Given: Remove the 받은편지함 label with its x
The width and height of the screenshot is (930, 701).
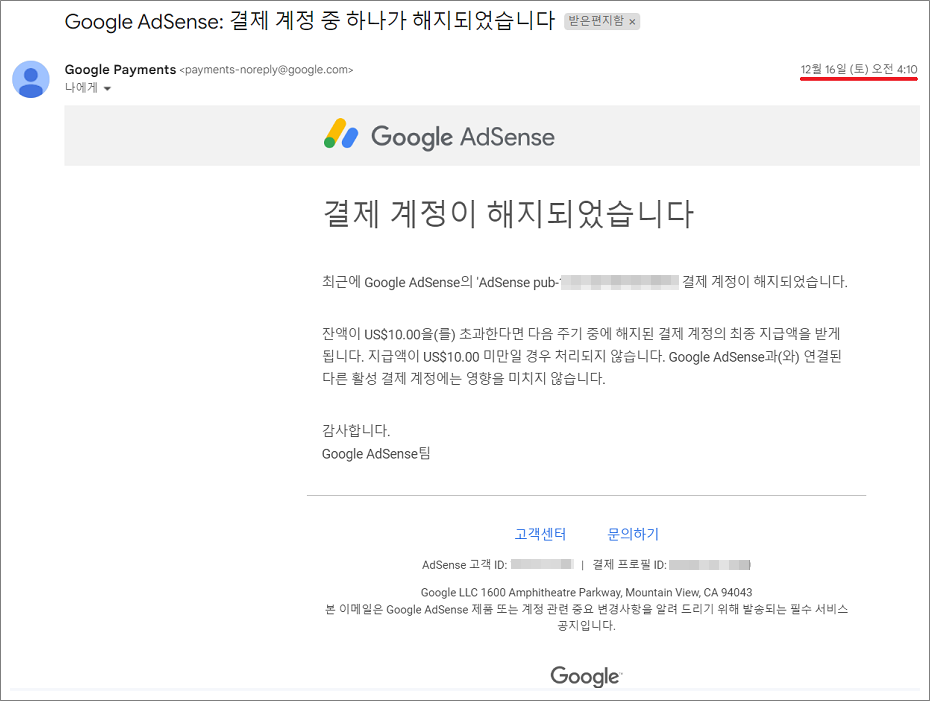Looking at the screenshot, I should 632,22.
